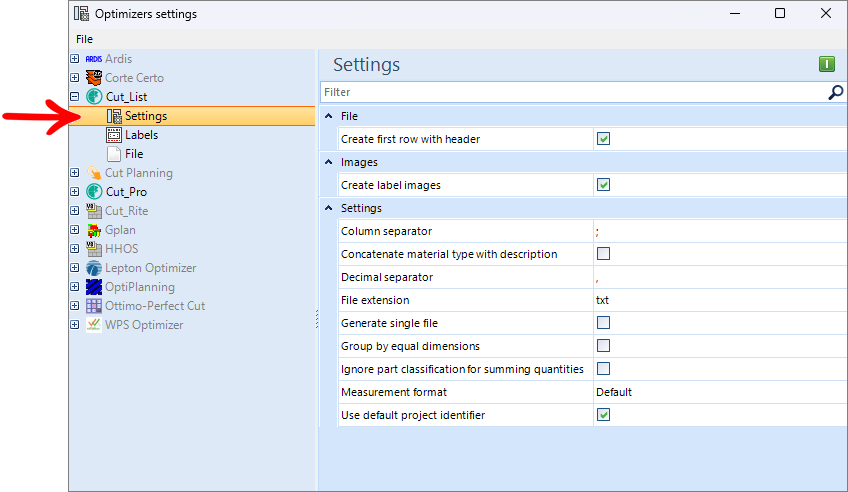Expand the Corte Certo tree node
Viewport: 848px width, 492px height.
coord(75,77)
